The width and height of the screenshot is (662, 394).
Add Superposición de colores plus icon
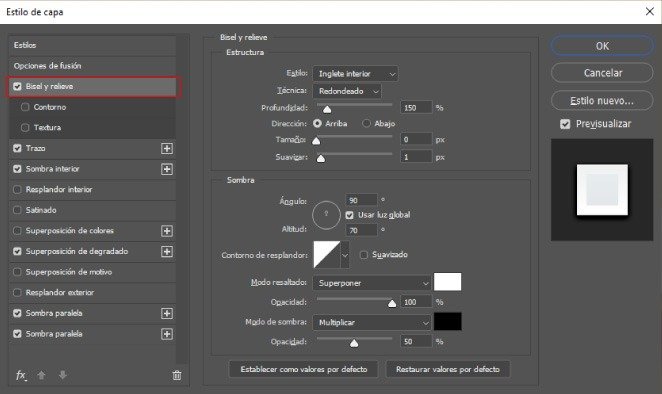[x=167, y=231]
